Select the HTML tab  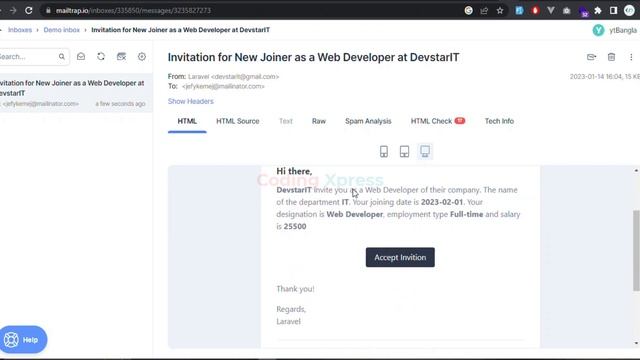click(x=187, y=121)
